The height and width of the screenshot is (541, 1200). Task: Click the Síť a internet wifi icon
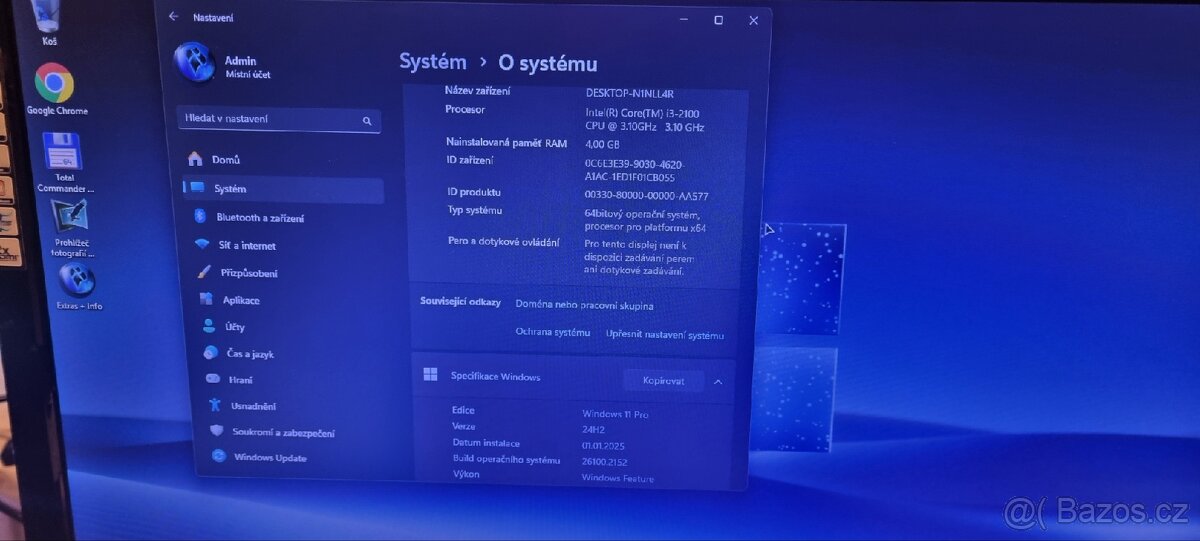201,244
